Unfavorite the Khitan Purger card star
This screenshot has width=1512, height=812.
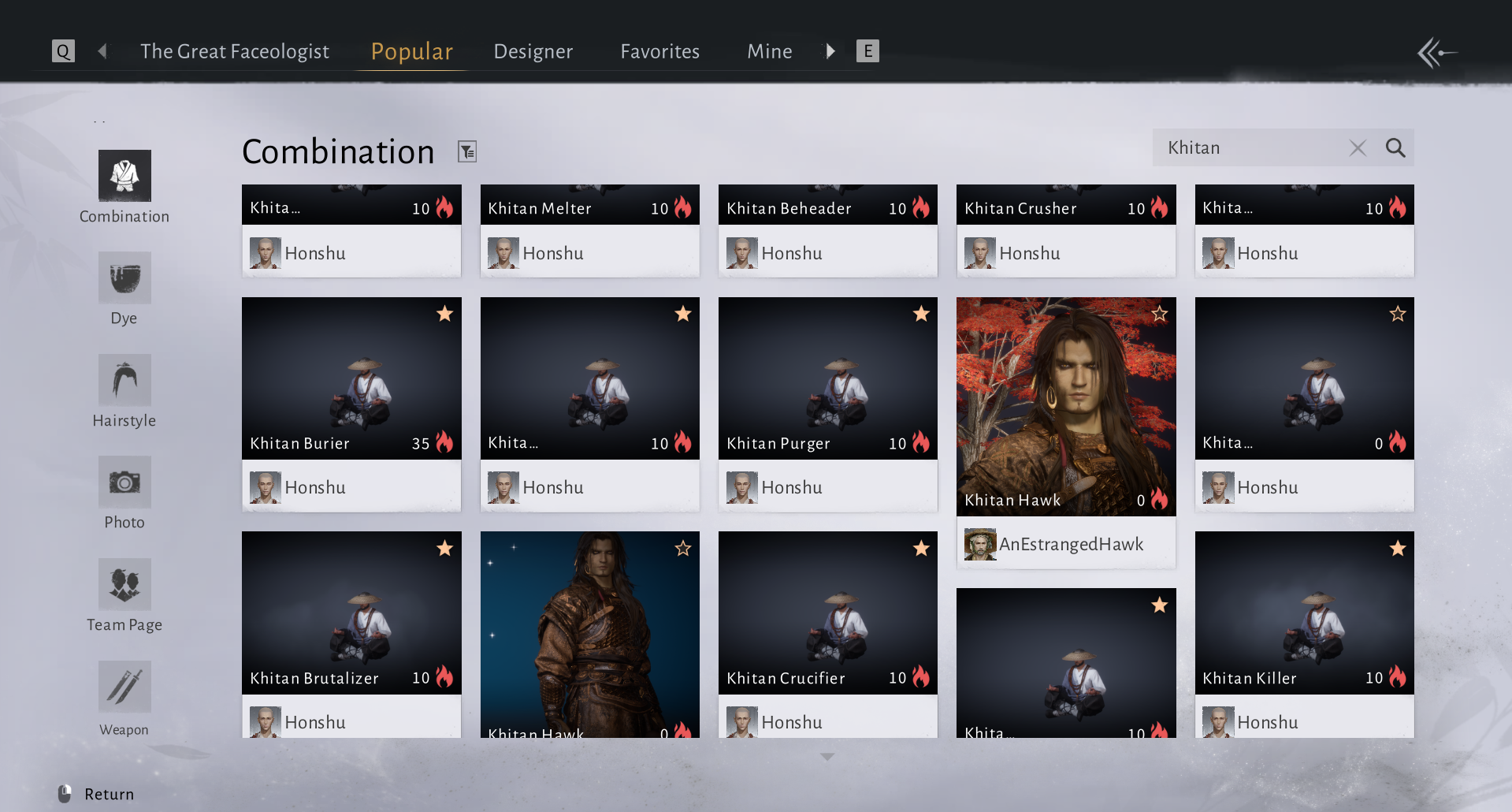[922, 314]
